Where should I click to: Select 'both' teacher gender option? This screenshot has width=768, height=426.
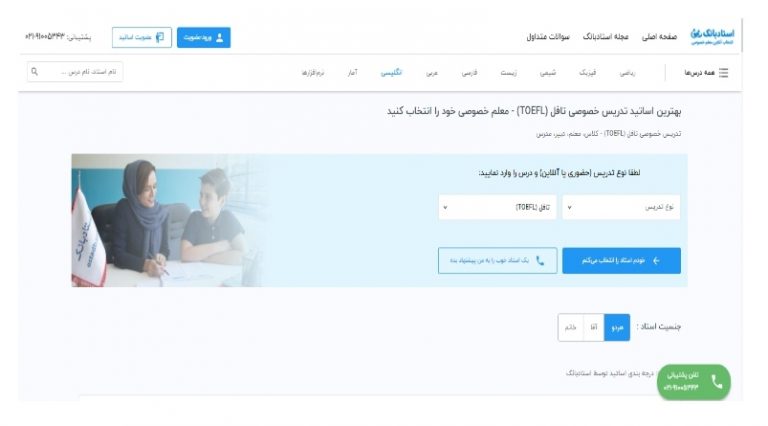click(x=617, y=327)
